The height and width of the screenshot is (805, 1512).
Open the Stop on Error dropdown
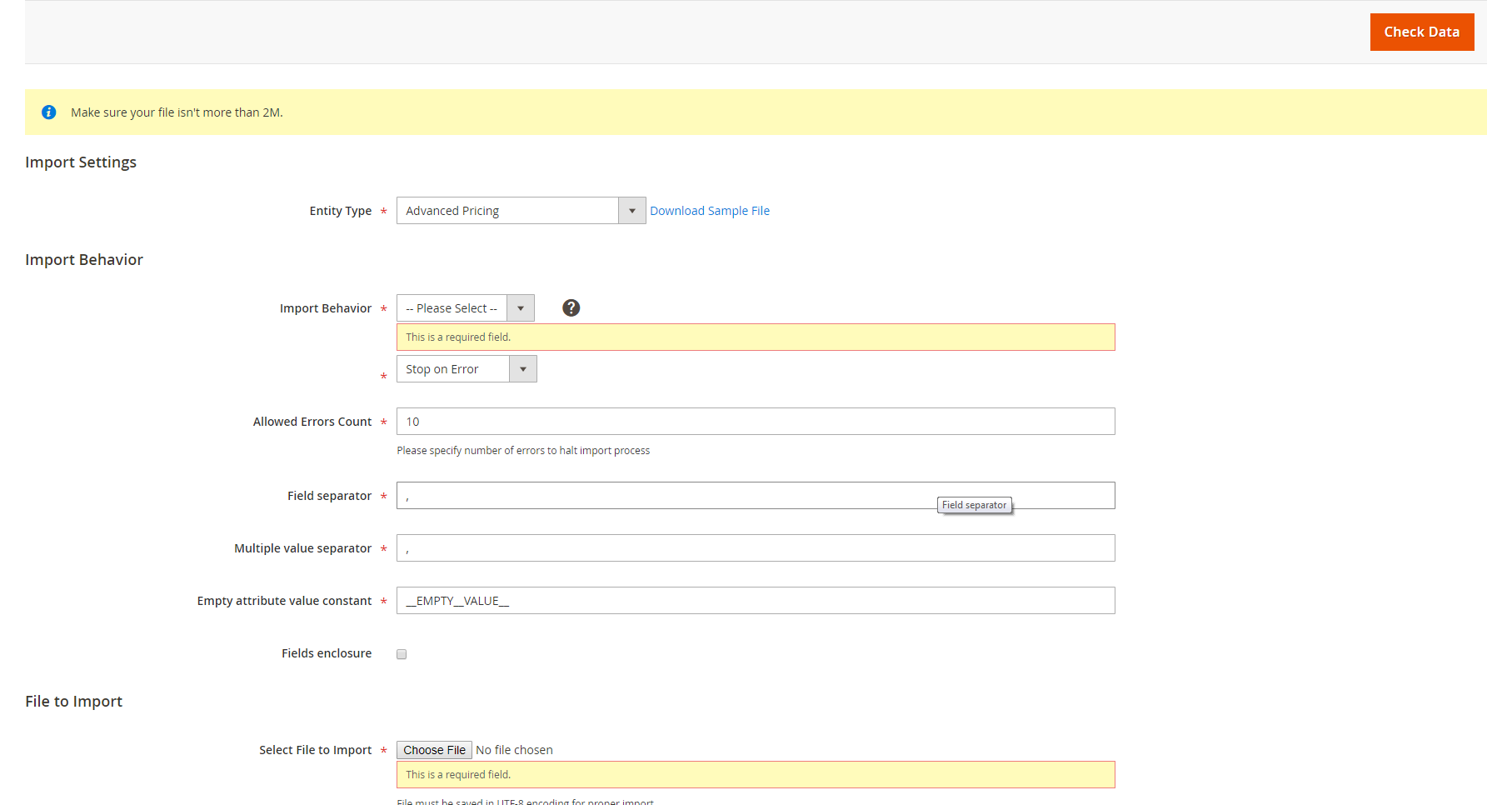[454, 368]
